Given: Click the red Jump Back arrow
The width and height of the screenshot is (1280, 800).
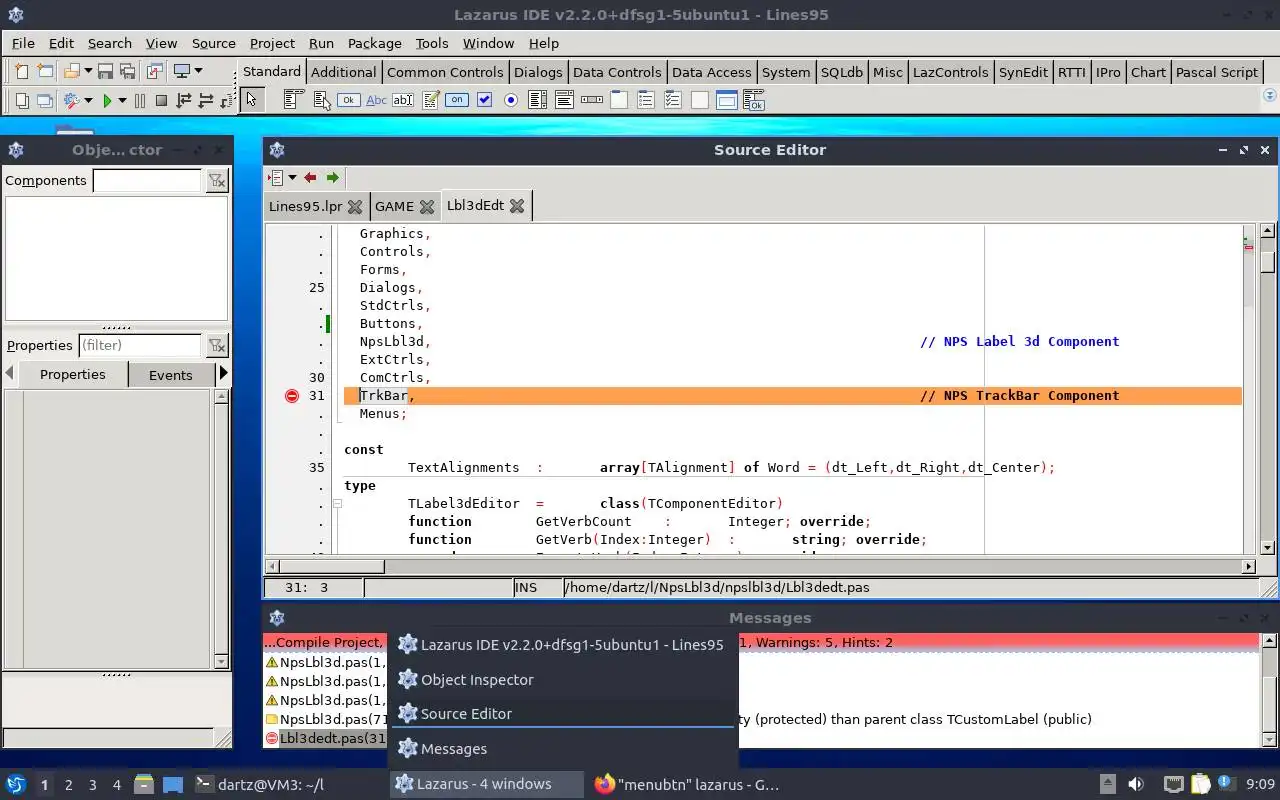Looking at the screenshot, I should point(310,178).
